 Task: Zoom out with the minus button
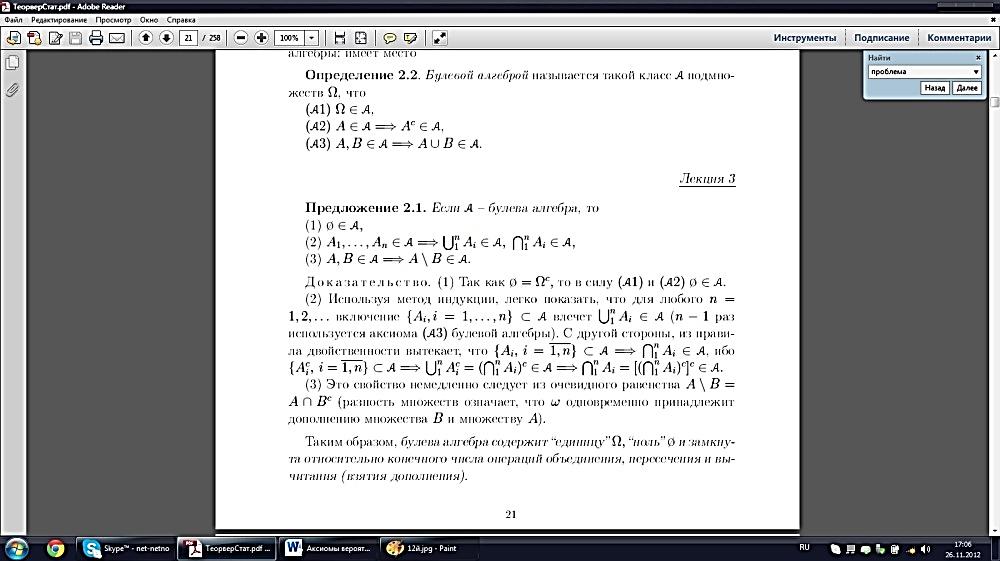click(240, 38)
